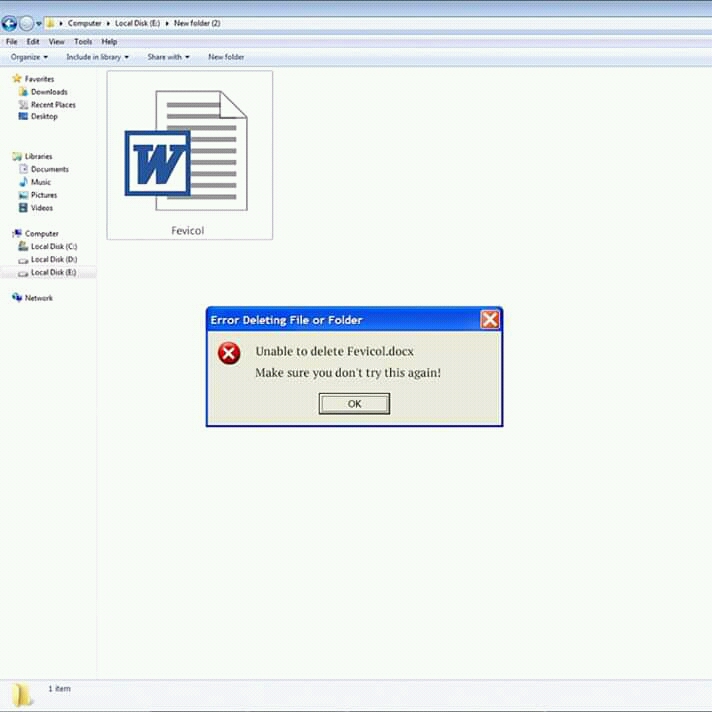Open Recent Places in the sidebar
The height and width of the screenshot is (712, 712).
(x=53, y=105)
